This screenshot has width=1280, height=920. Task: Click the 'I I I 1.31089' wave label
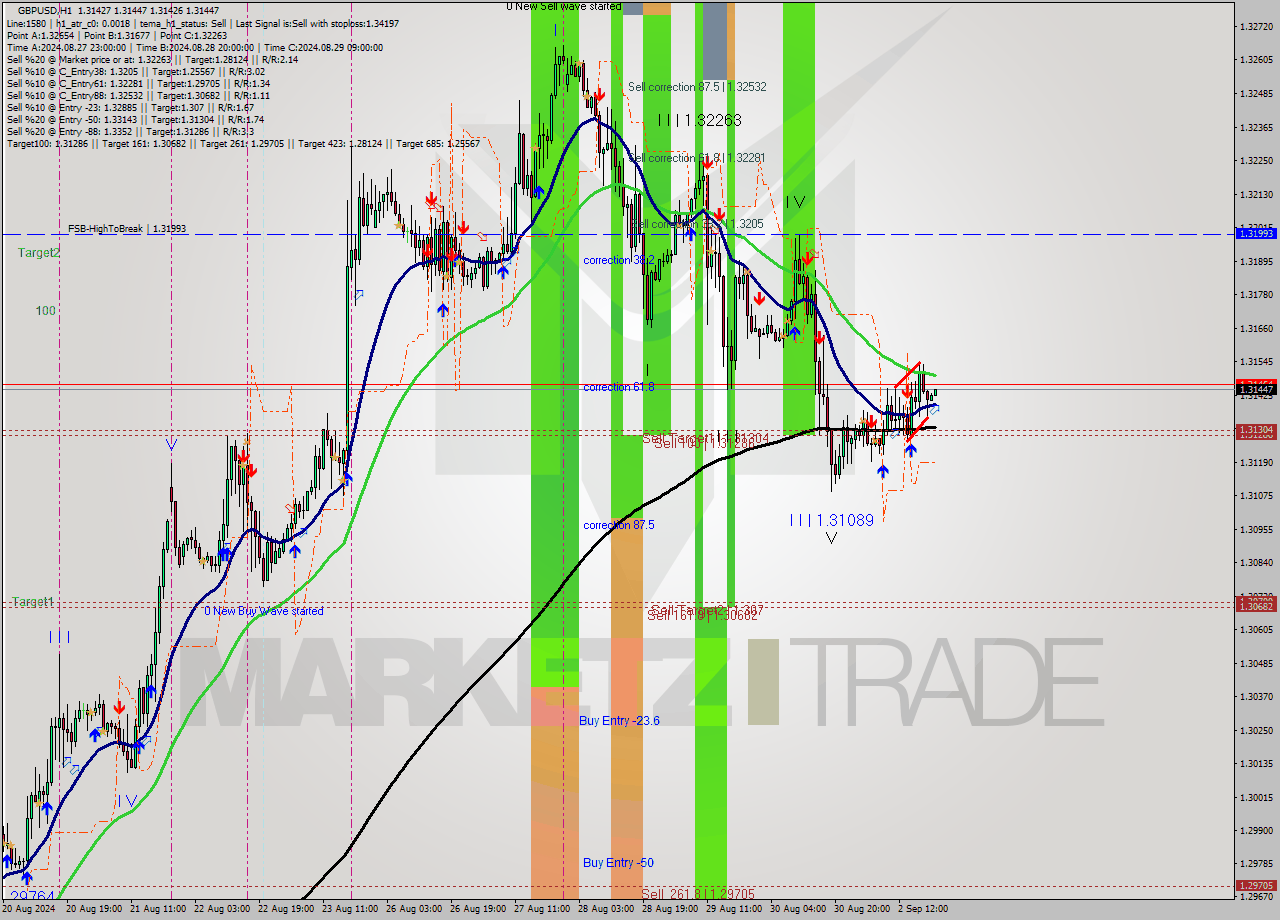click(832, 520)
